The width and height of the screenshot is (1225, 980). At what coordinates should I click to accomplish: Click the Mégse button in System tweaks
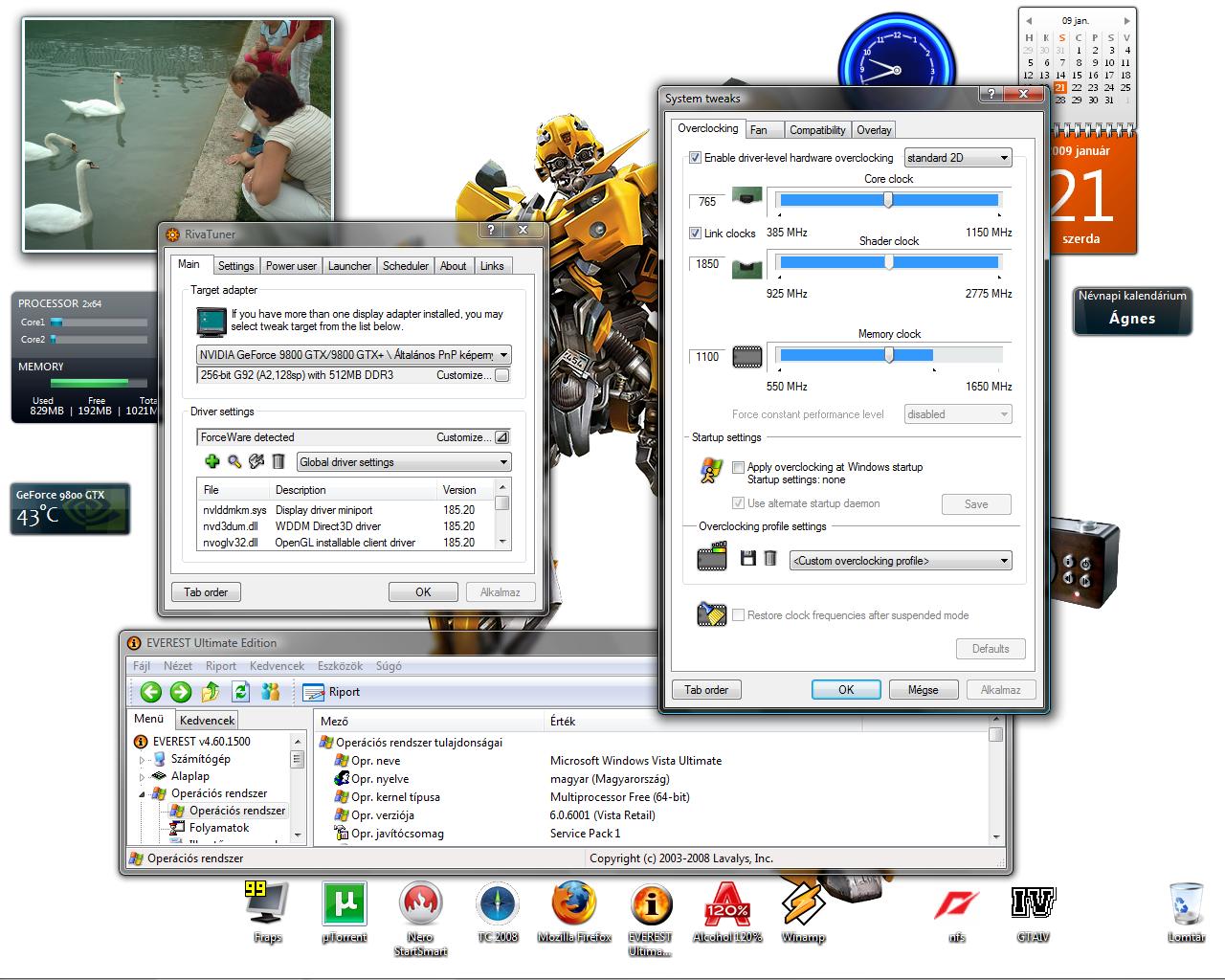[923, 690]
